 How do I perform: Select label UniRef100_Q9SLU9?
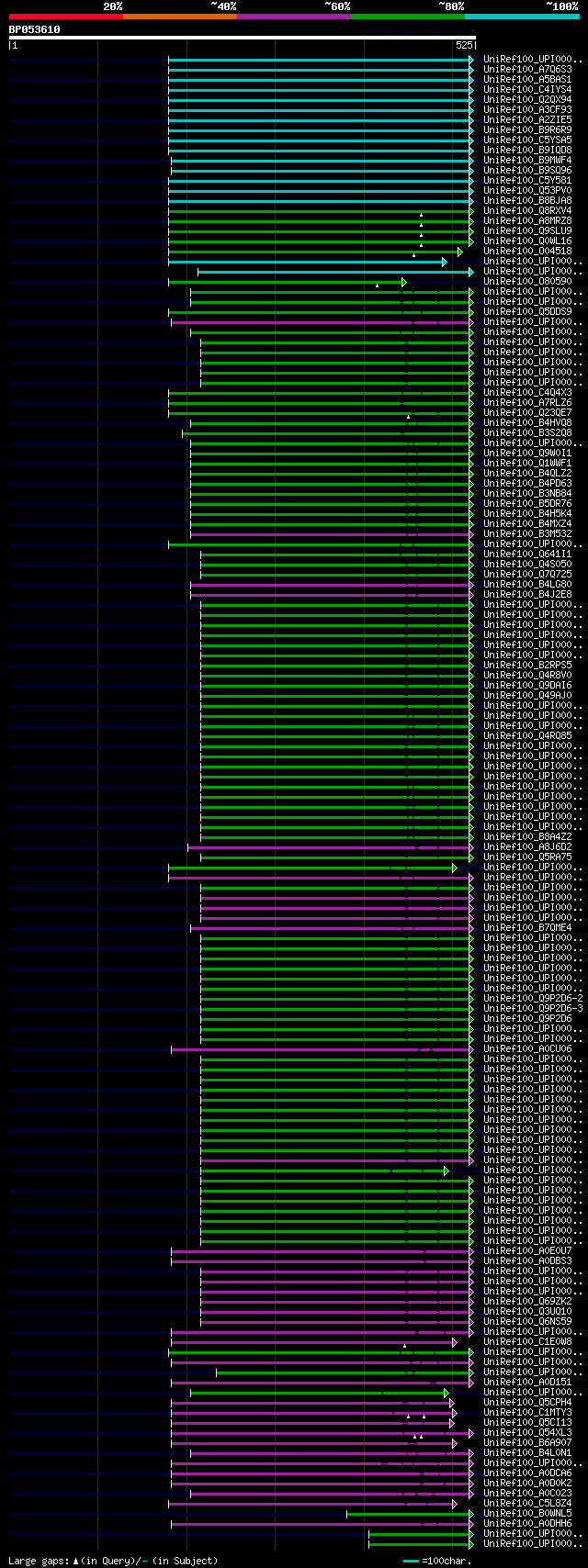tap(527, 230)
